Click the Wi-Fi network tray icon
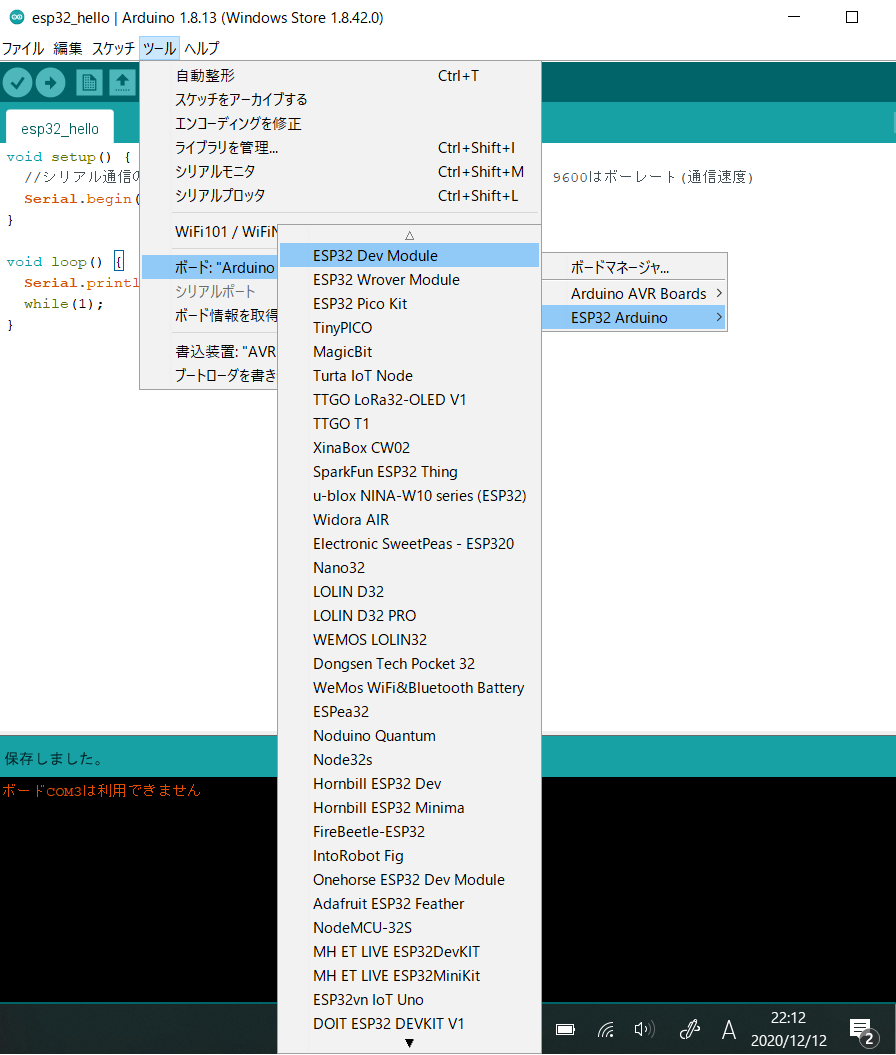 click(605, 1029)
